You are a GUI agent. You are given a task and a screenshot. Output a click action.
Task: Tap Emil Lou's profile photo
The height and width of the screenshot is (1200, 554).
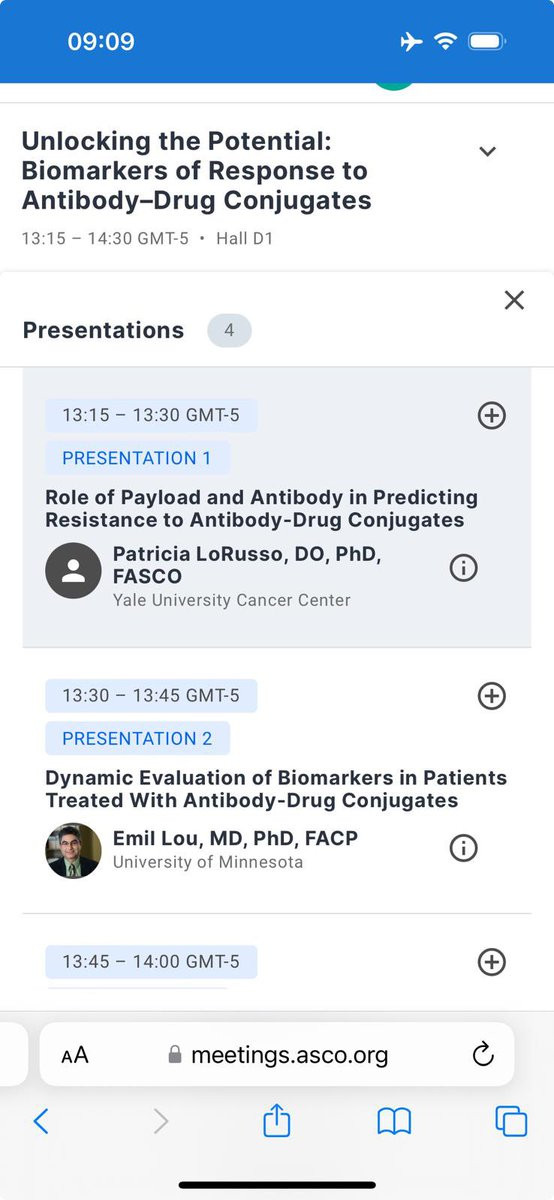[x=73, y=851]
